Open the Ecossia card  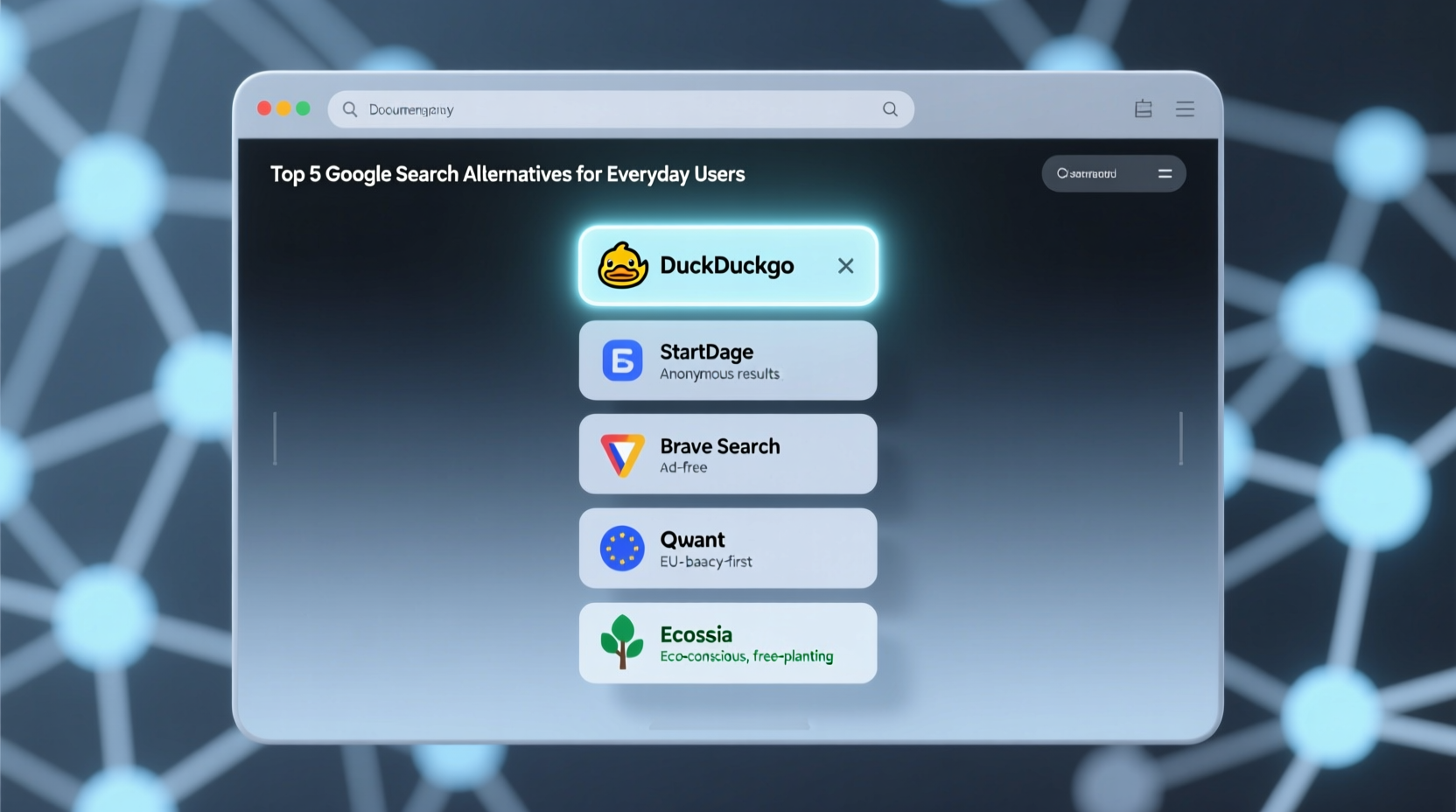tap(728, 642)
